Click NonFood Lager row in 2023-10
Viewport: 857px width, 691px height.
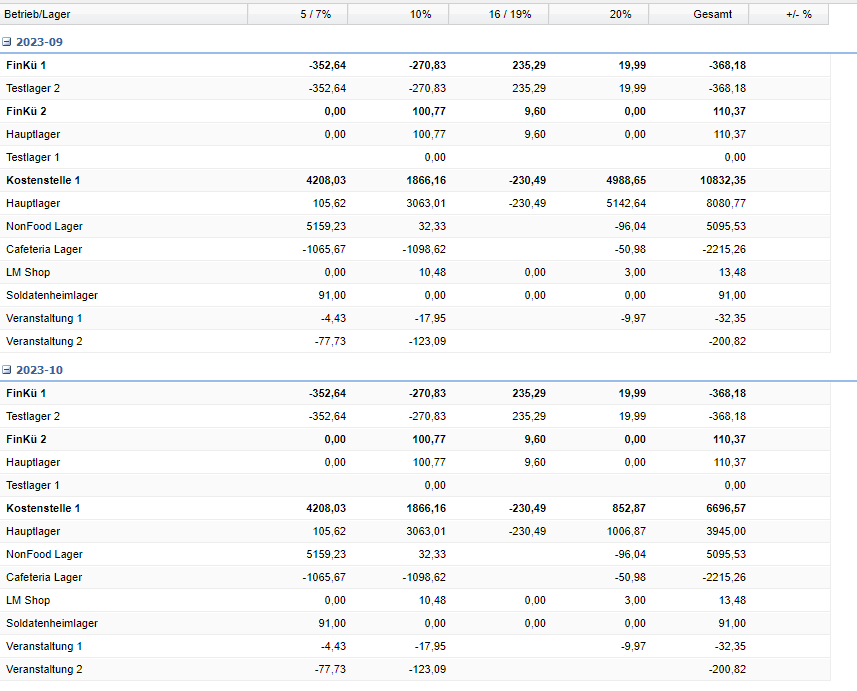coord(44,554)
